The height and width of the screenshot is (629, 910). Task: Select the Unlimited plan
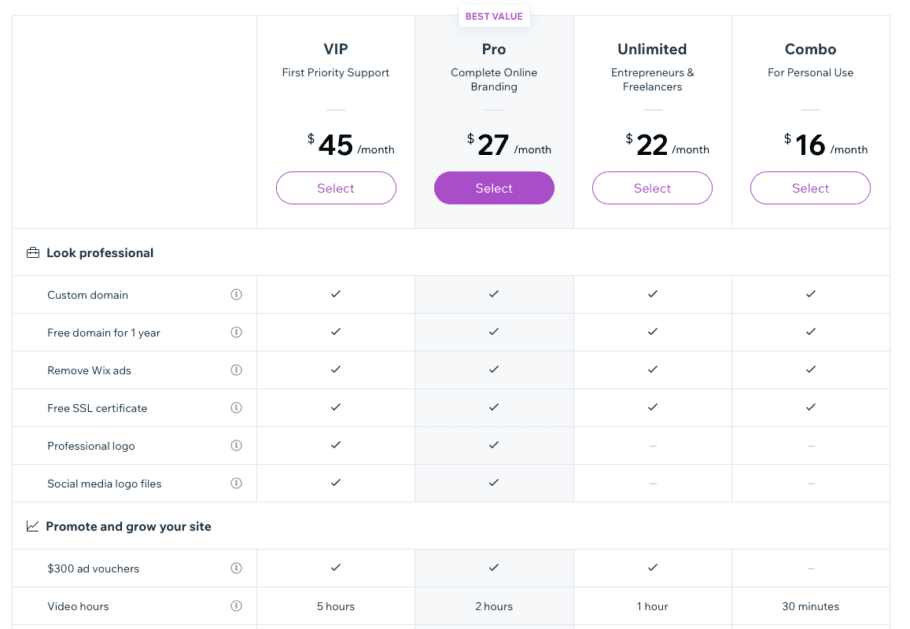(652, 188)
